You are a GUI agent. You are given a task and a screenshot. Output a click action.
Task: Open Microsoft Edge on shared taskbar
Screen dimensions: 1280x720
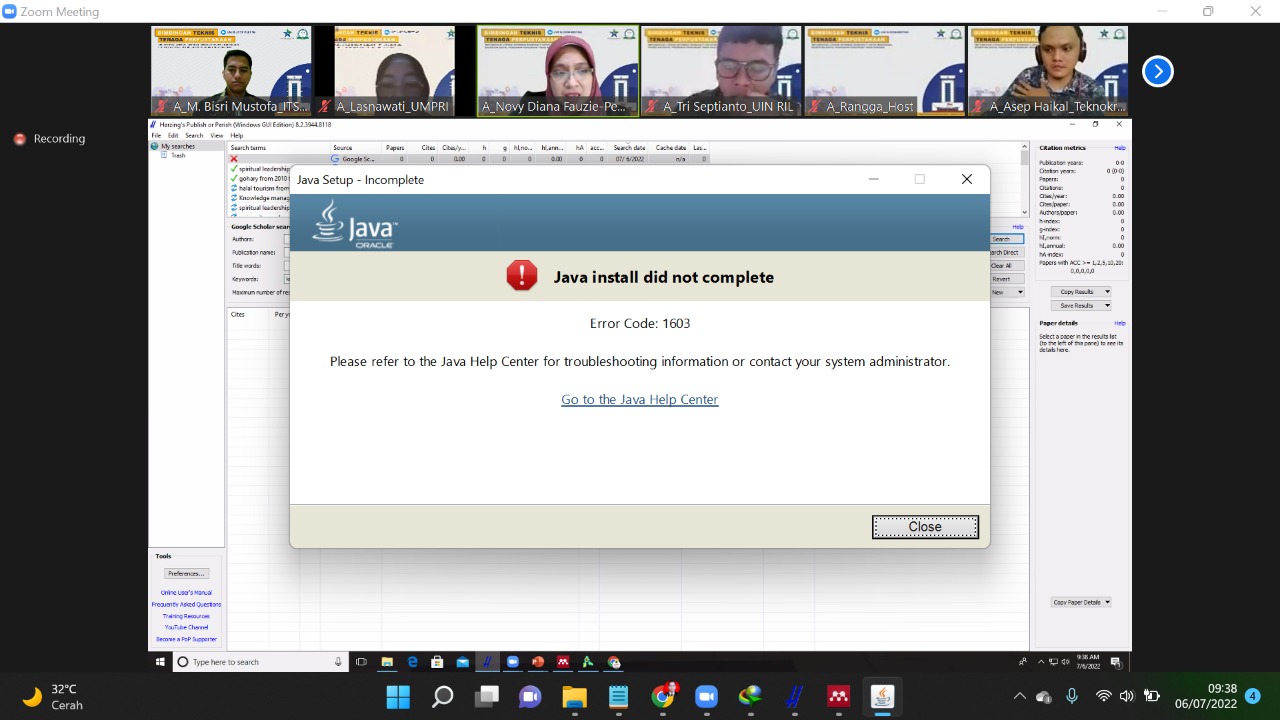point(411,662)
